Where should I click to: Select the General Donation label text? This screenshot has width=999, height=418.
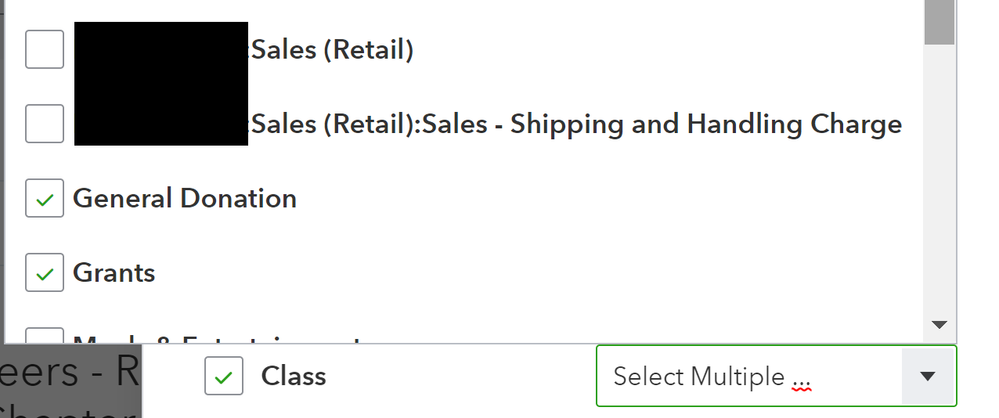pyautogui.click(x=185, y=198)
